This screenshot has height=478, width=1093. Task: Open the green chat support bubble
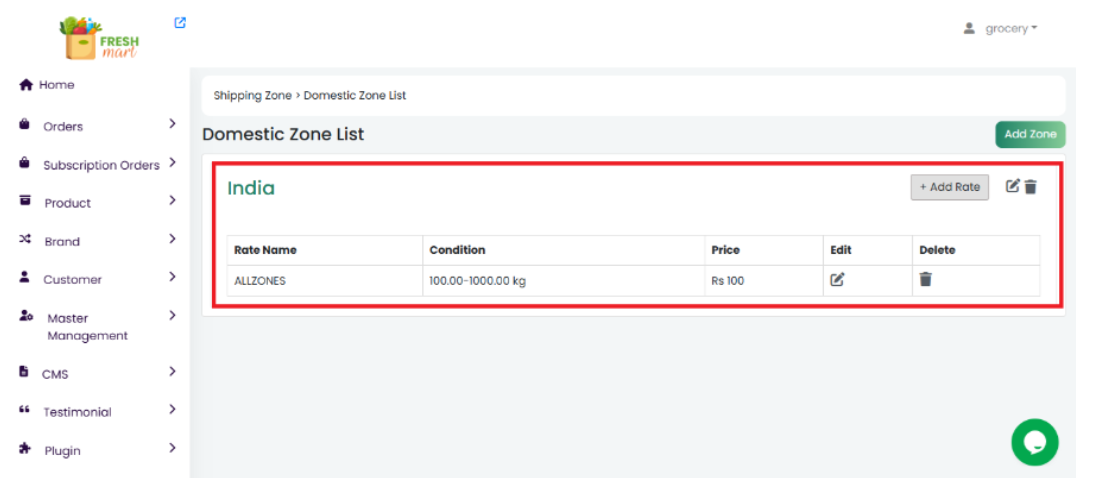point(1034,442)
